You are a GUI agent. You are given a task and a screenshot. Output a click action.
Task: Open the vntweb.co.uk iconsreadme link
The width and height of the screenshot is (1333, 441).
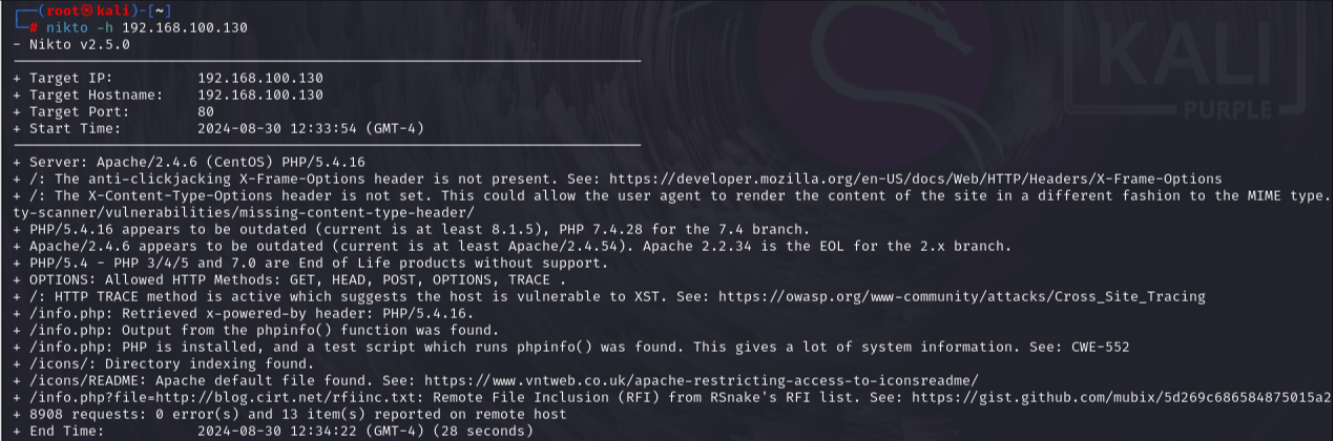[x=700, y=380]
